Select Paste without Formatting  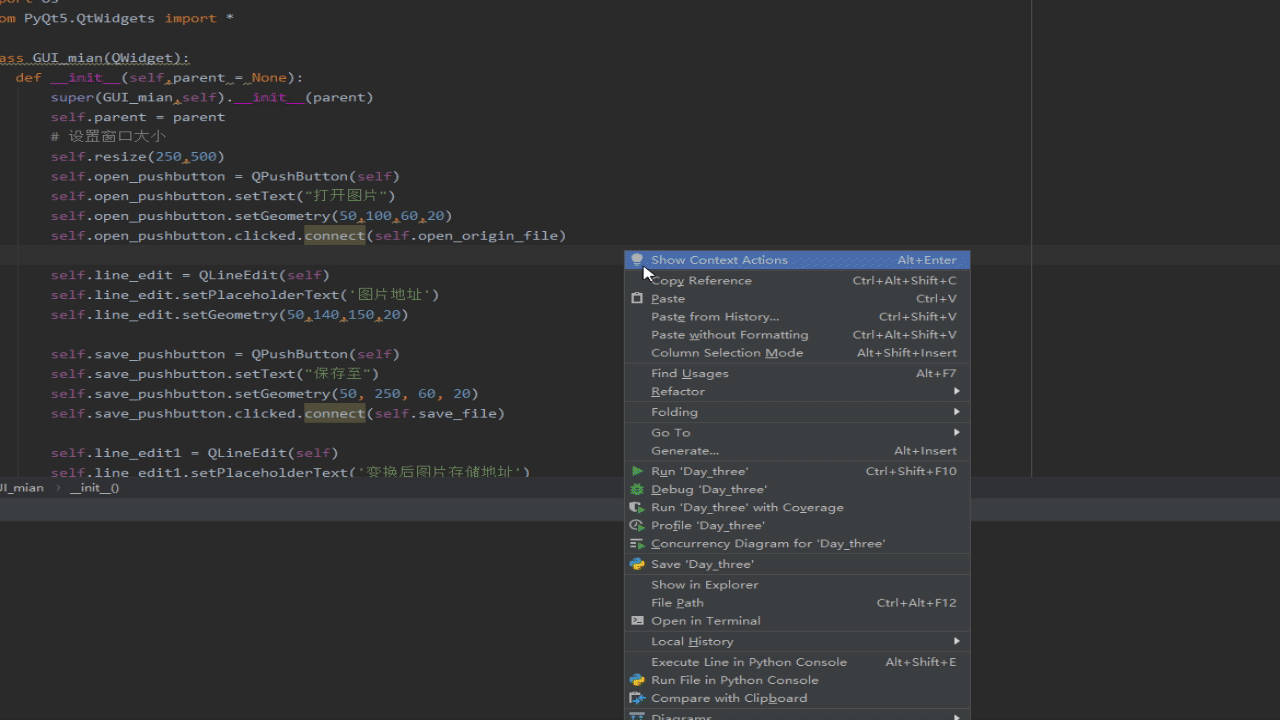click(797, 334)
